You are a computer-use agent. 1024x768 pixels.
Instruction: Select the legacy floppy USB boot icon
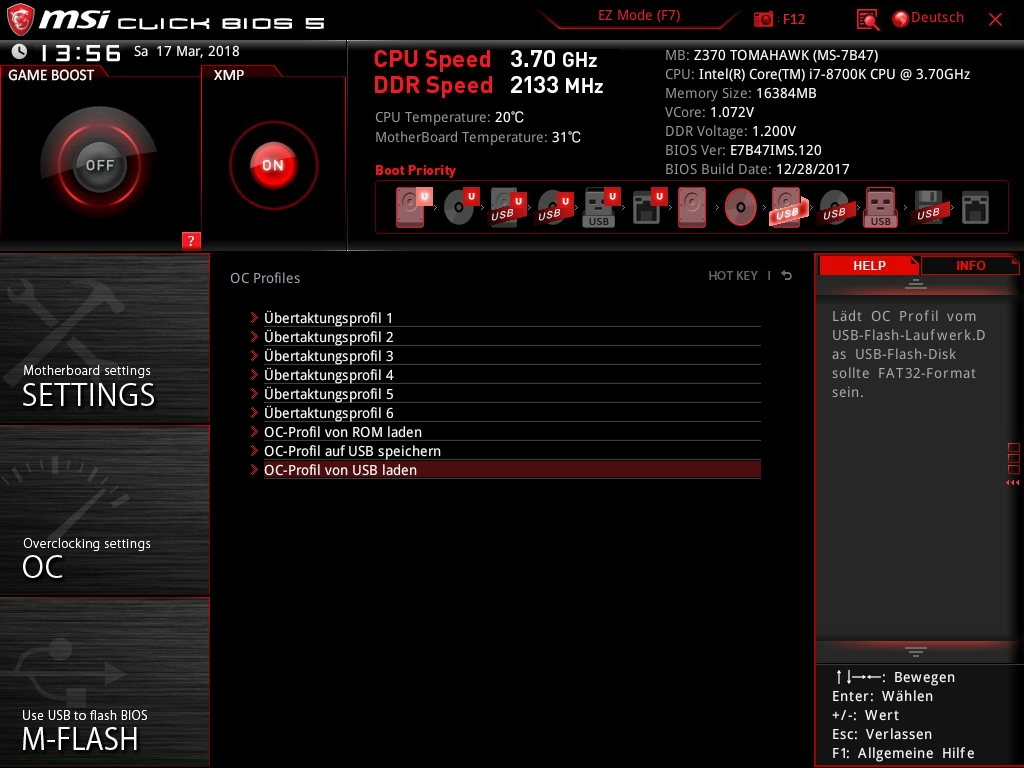(927, 208)
